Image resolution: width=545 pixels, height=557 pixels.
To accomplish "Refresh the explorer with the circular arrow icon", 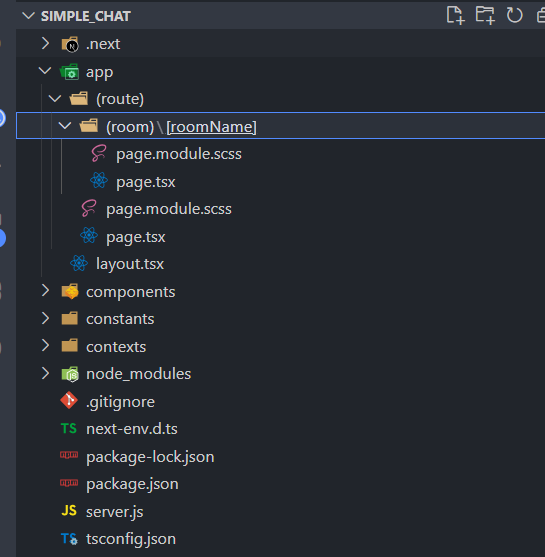I will tap(514, 16).
